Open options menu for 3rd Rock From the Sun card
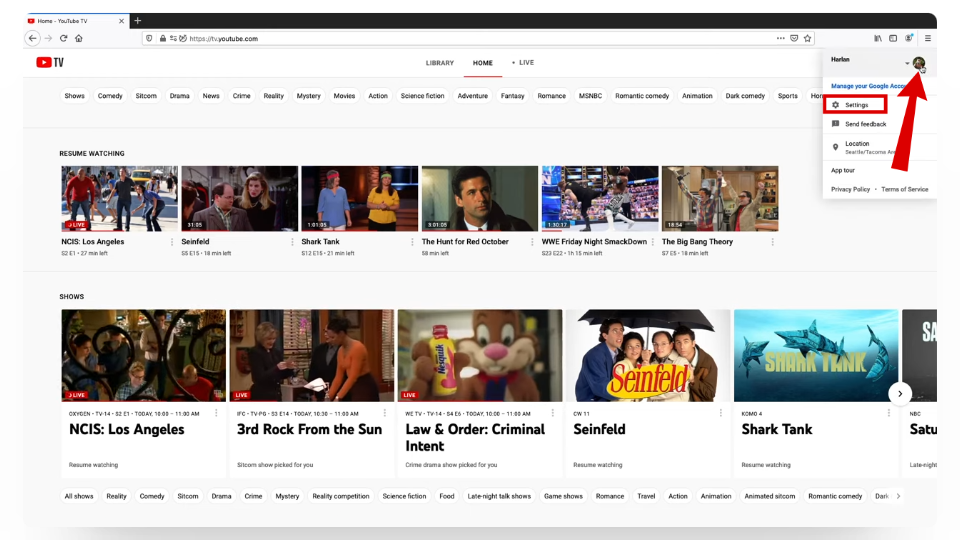 pyautogui.click(x=384, y=413)
